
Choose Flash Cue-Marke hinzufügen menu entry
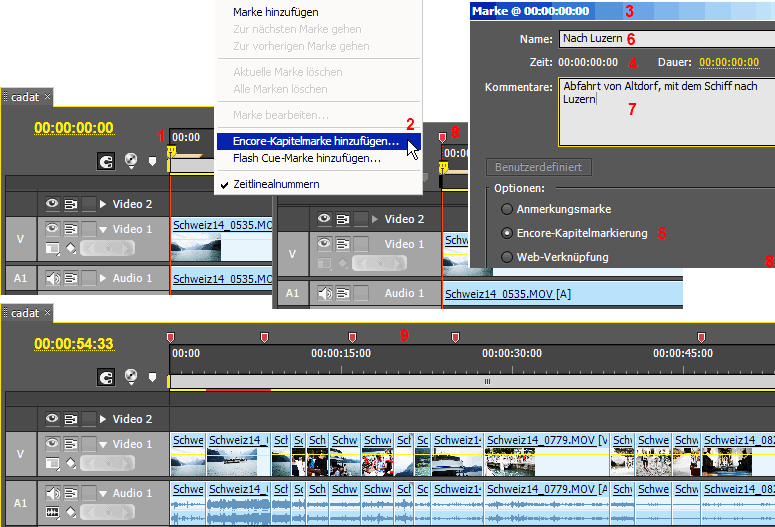coord(319,158)
